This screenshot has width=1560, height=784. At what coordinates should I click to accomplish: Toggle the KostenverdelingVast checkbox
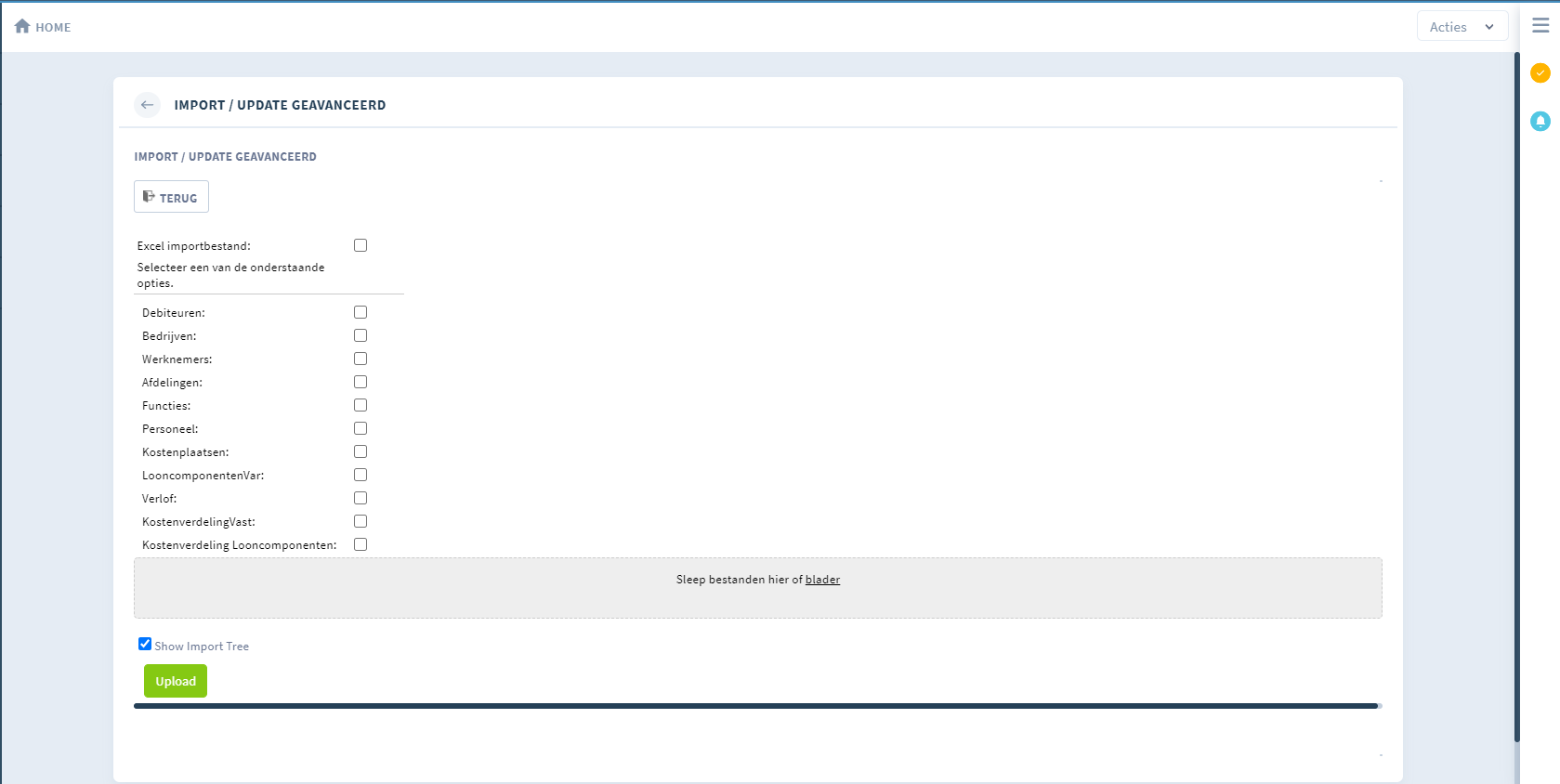361,521
